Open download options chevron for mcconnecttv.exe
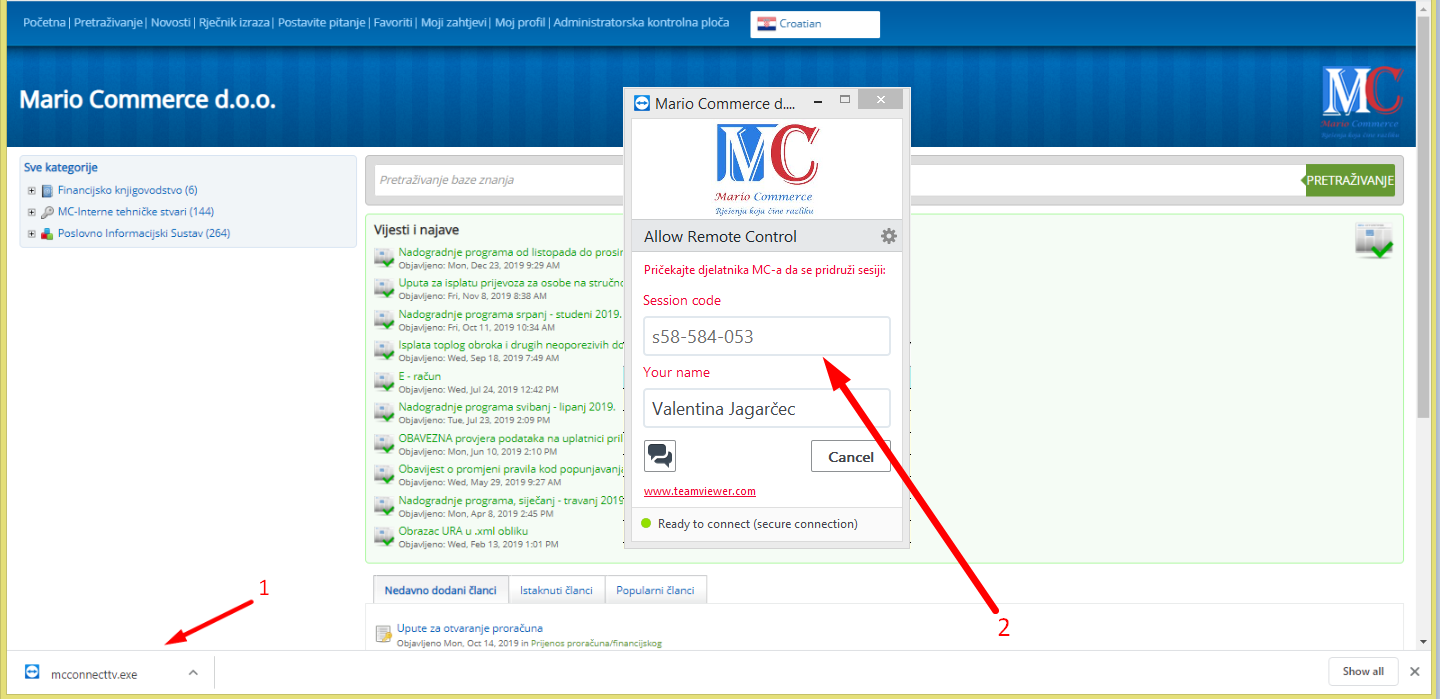The width and height of the screenshot is (1440, 699). click(193, 673)
